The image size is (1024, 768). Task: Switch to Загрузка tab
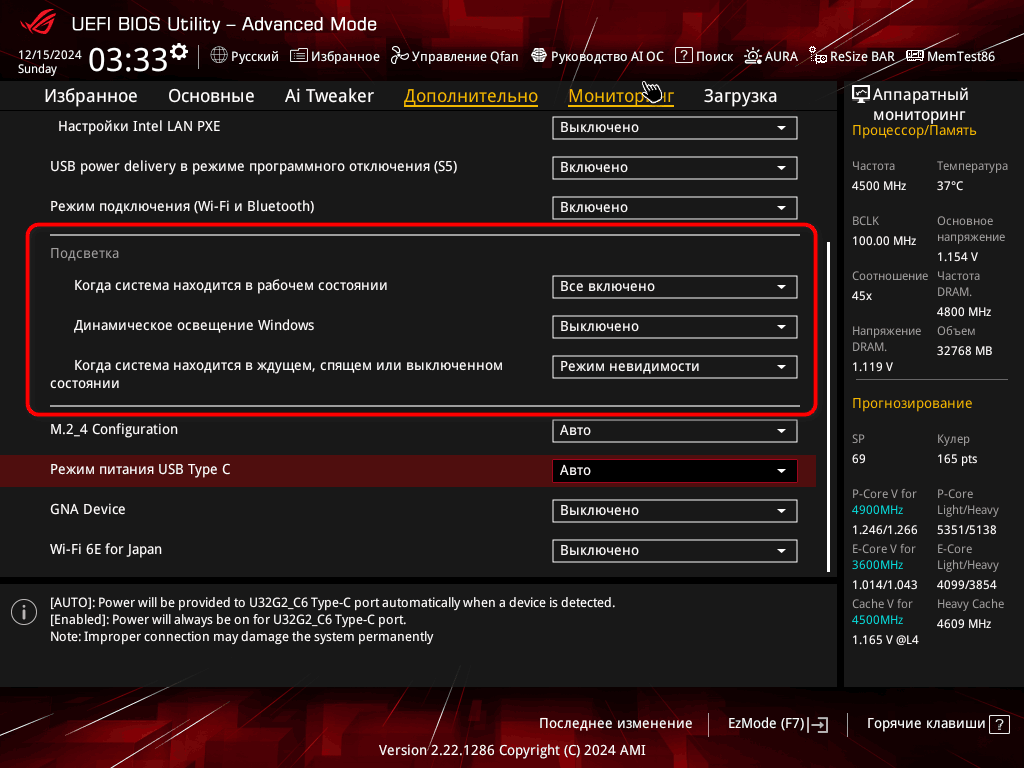click(x=740, y=96)
